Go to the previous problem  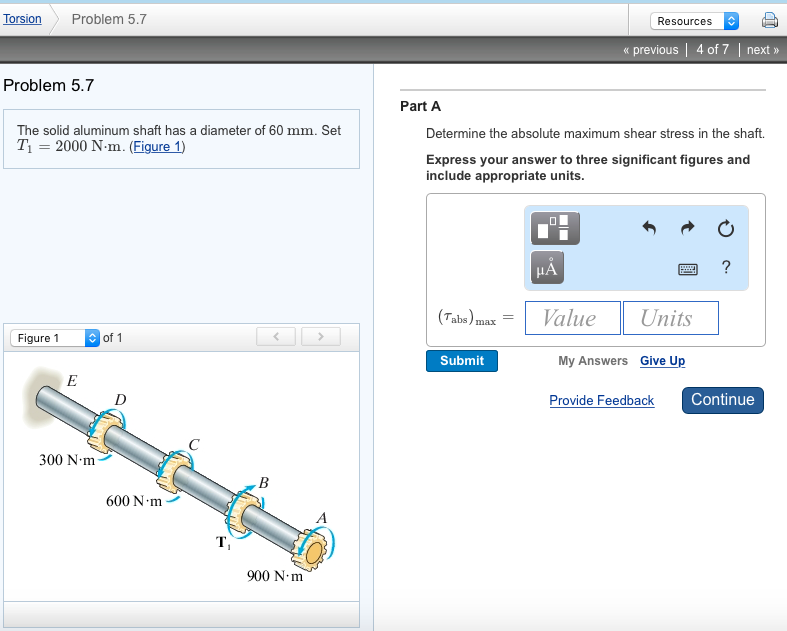click(x=650, y=50)
